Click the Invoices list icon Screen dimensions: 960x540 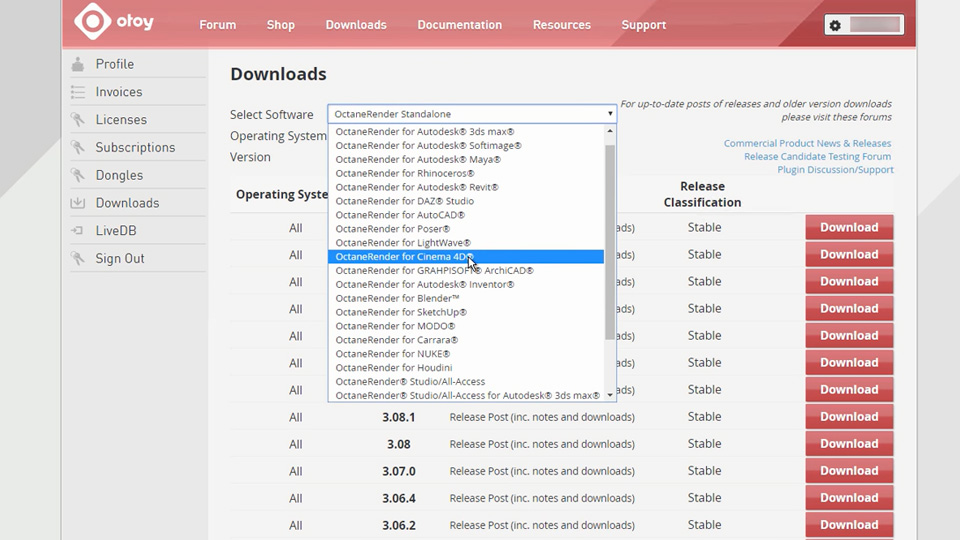tap(78, 92)
